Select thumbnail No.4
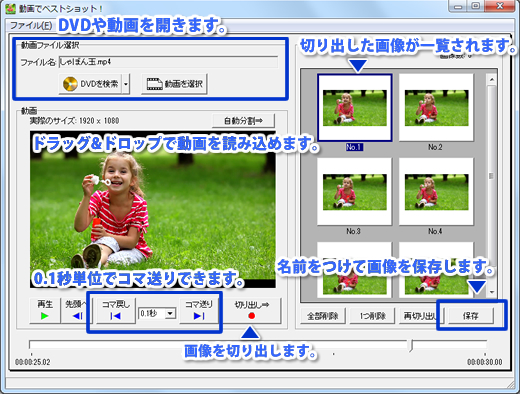Screen dimensions: 520x394 click(x=436, y=192)
